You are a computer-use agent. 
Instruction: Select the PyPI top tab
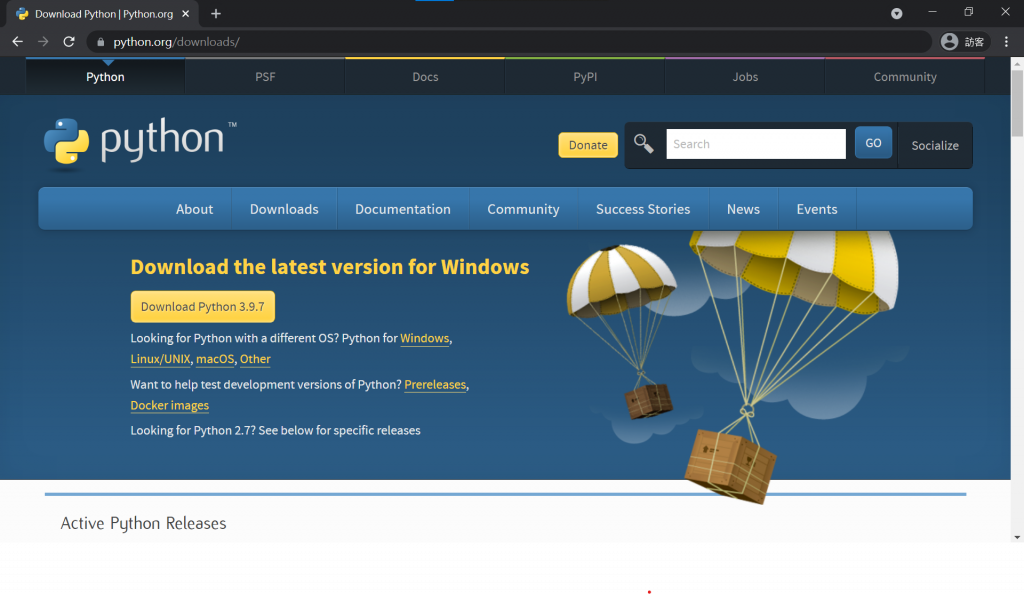(x=585, y=77)
